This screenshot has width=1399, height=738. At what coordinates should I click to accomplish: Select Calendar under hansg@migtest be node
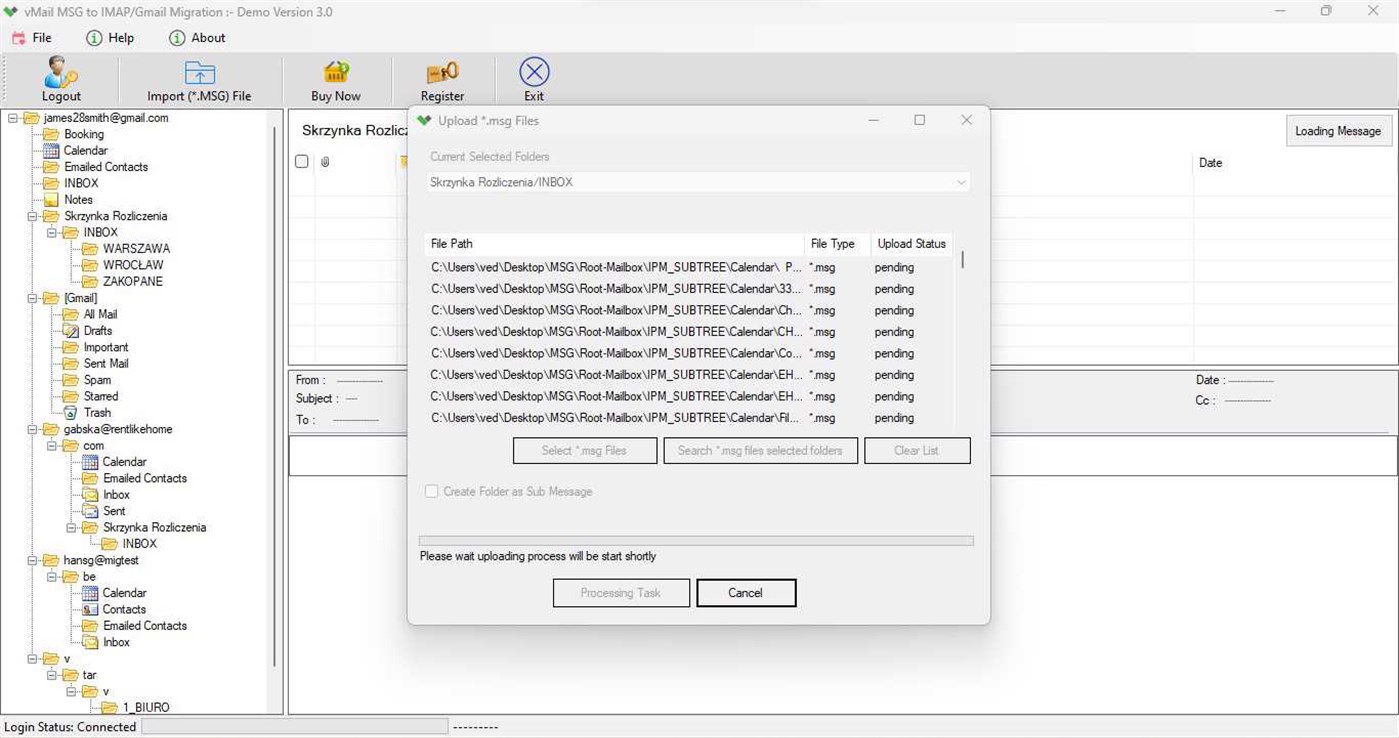124,593
